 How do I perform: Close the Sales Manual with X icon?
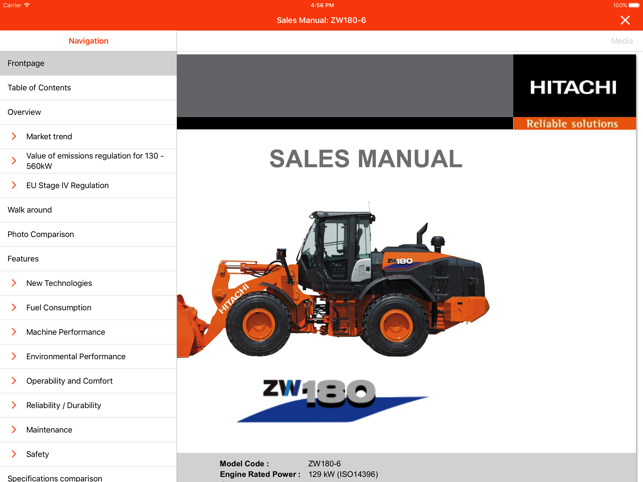pos(625,20)
